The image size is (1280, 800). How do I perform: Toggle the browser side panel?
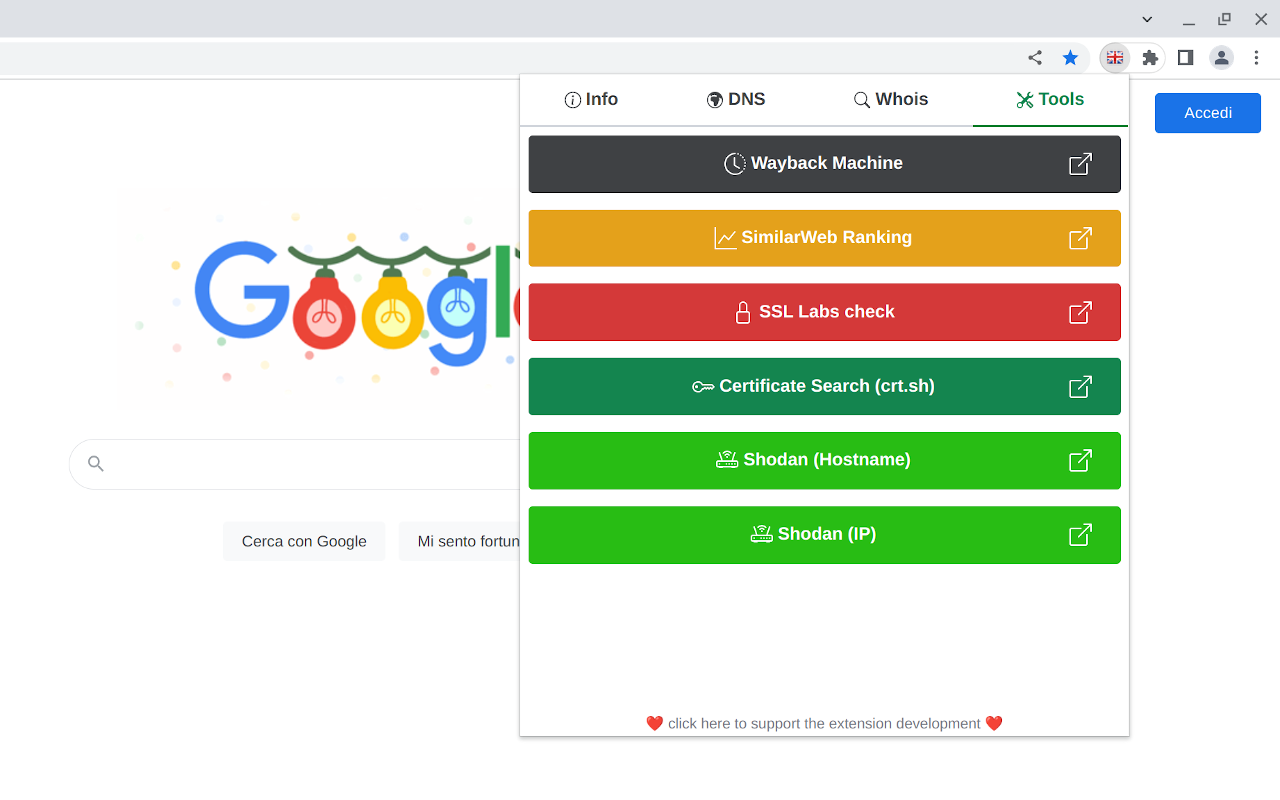(x=1185, y=58)
